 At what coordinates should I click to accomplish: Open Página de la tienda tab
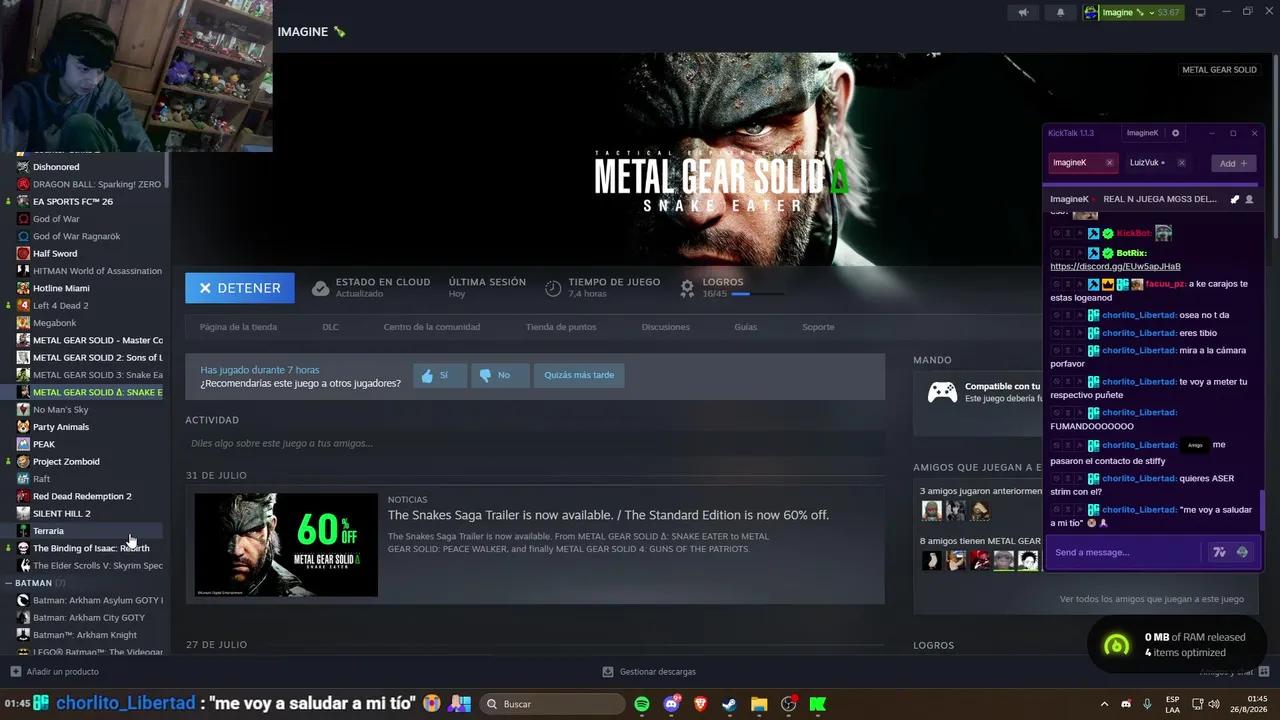pos(238,327)
